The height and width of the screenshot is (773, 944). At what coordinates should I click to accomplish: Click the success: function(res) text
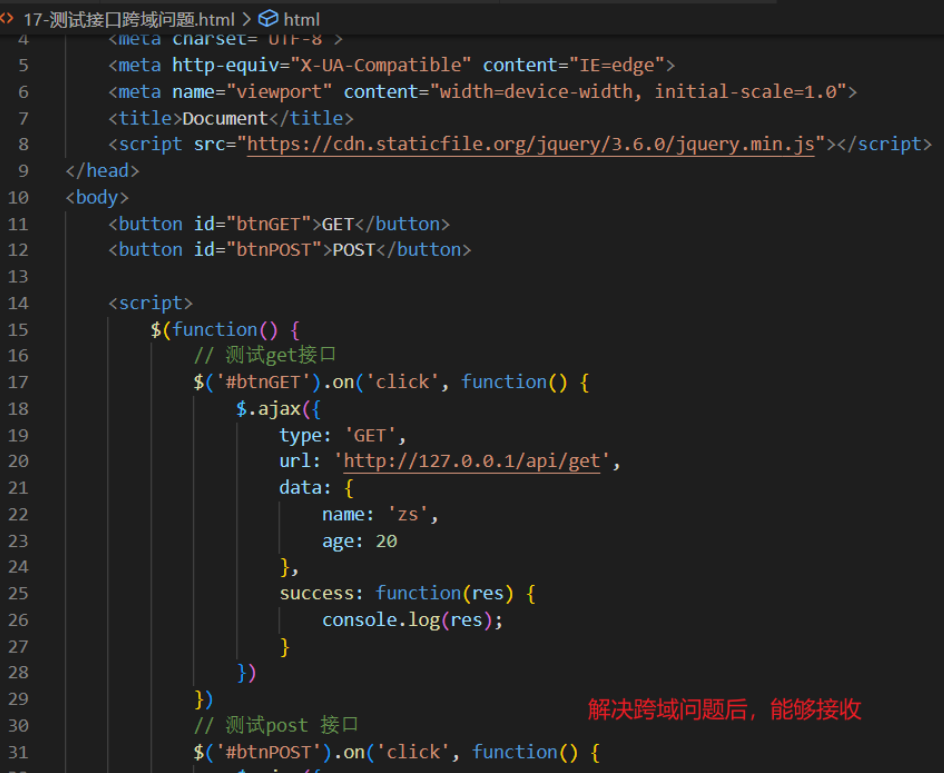tap(396, 594)
